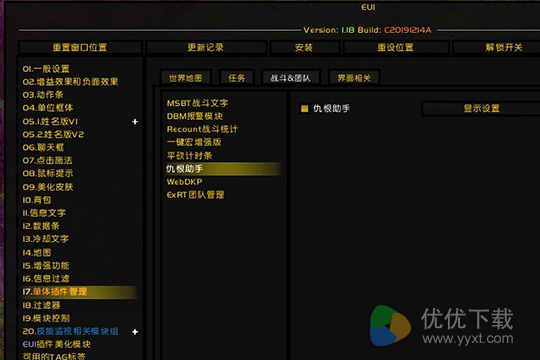
Task: Open the 更新记录 button
Action: tap(206, 48)
